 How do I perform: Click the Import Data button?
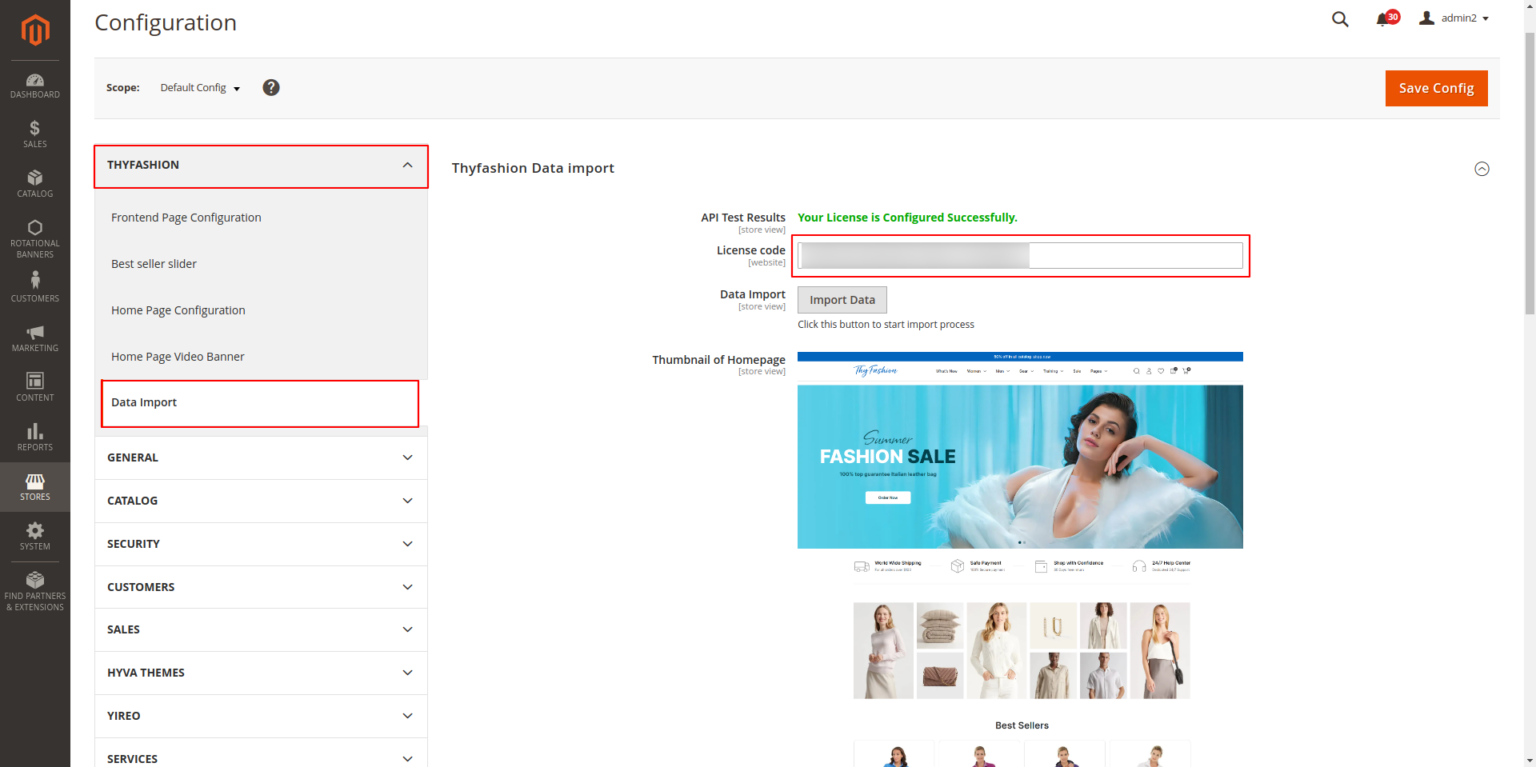coord(842,300)
